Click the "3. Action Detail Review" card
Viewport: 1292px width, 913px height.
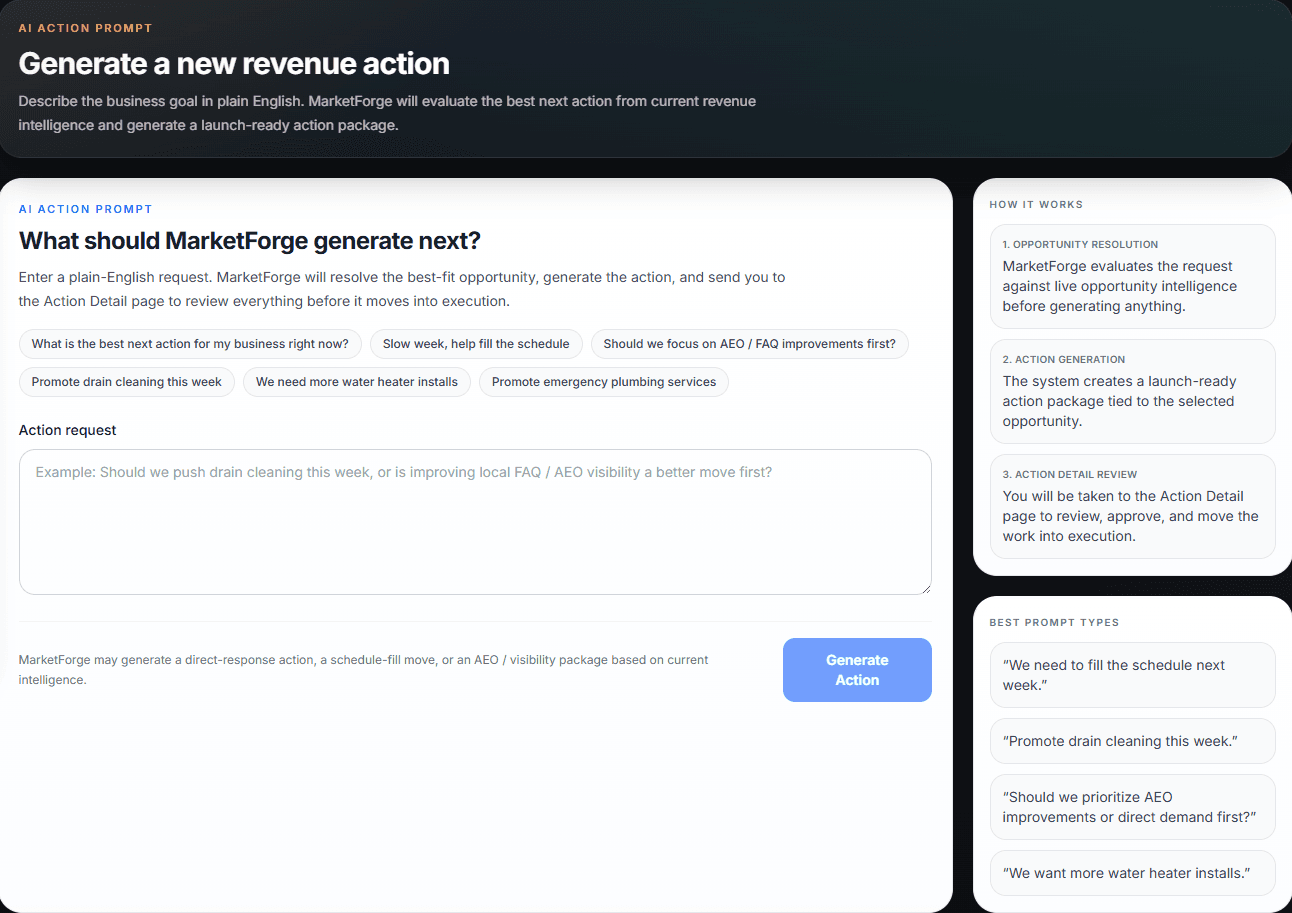pyautogui.click(x=1132, y=506)
